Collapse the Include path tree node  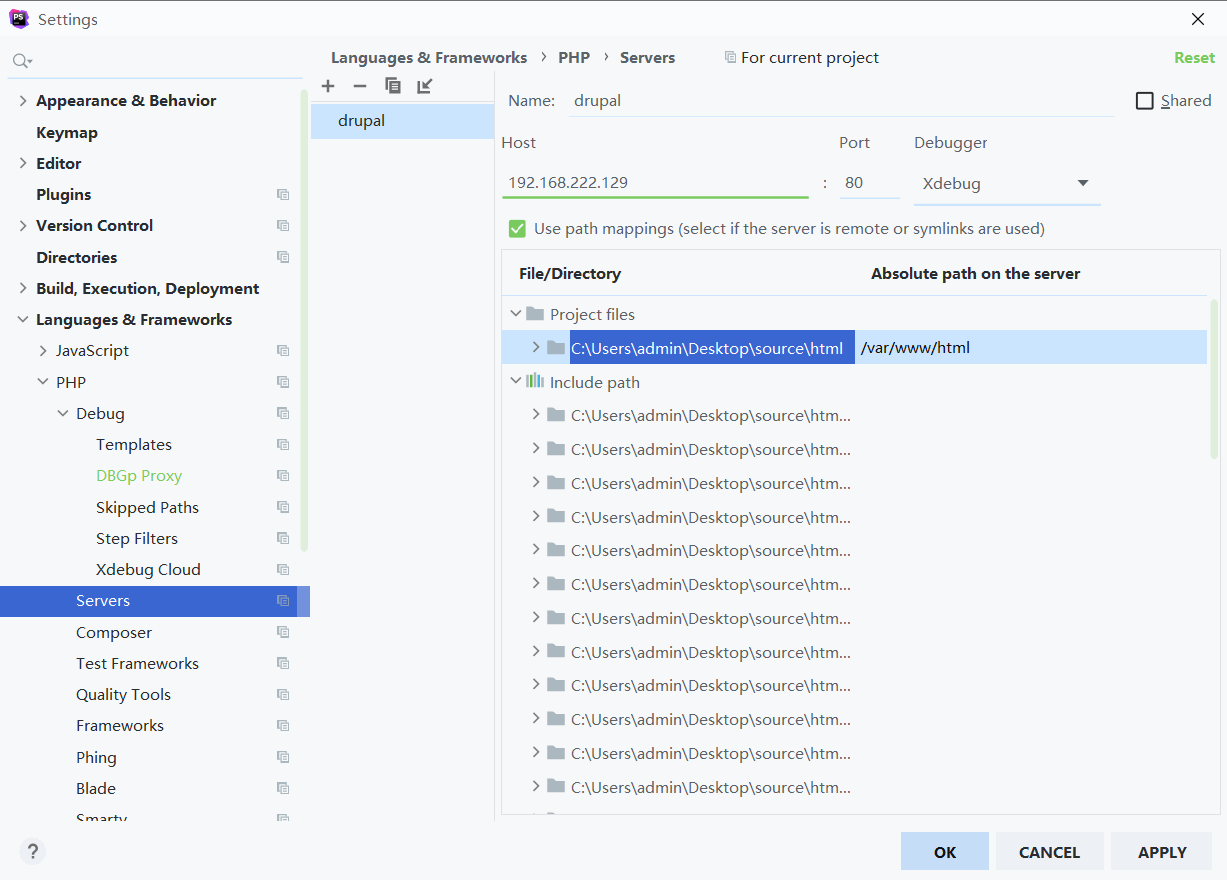pos(516,381)
